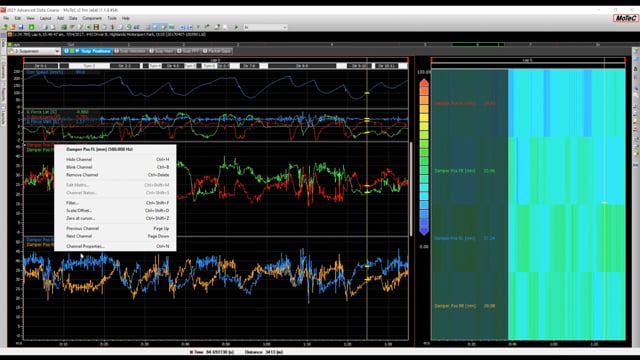
Task: Open the Component menu
Action: point(92,18)
